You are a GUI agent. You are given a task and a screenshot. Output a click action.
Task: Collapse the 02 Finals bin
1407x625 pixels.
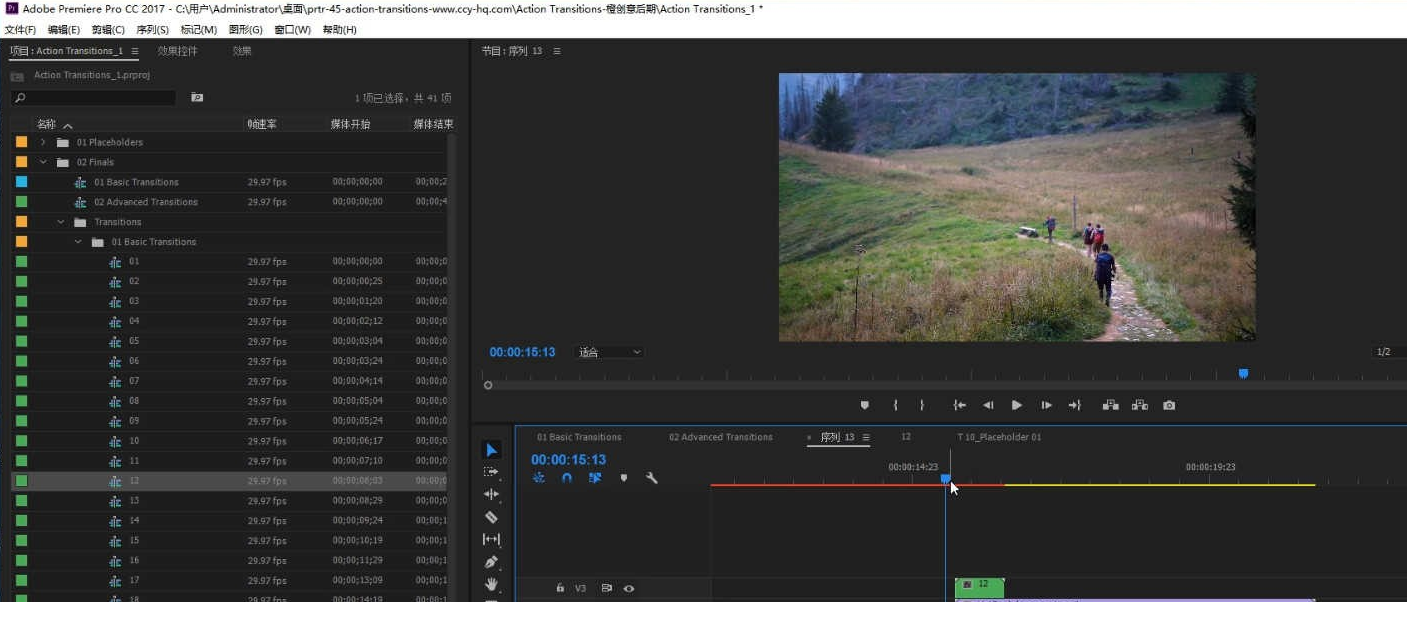[43, 162]
